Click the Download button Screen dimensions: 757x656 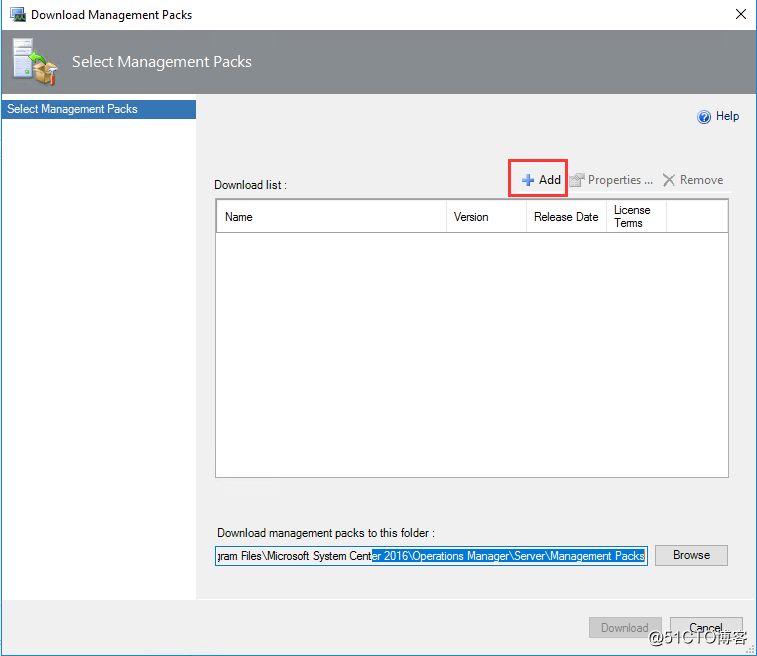pyautogui.click(x=625, y=628)
